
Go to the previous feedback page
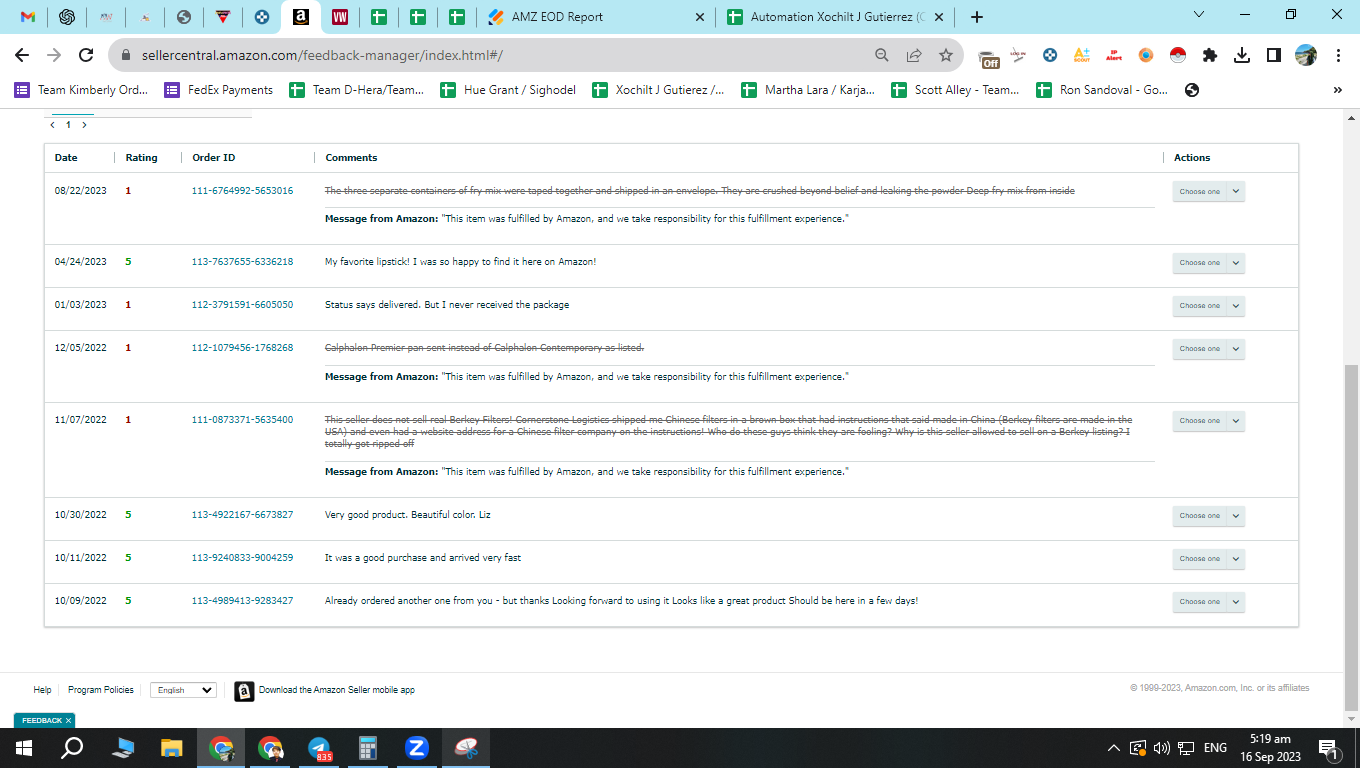[52, 125]
